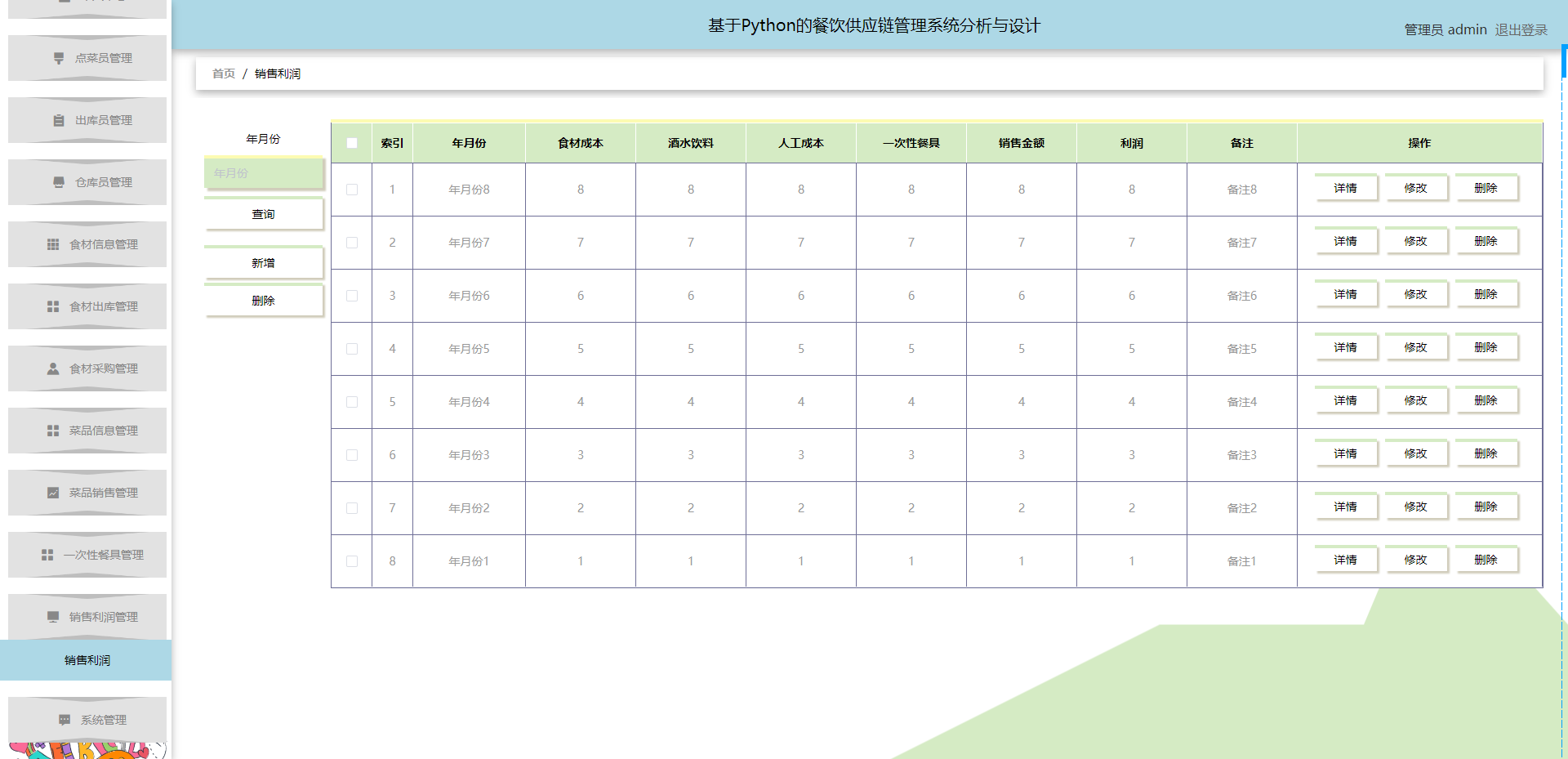Click the 菜品销售管理 chart icon
Viewport: 1568px width, 759px height.
point(53,493)
